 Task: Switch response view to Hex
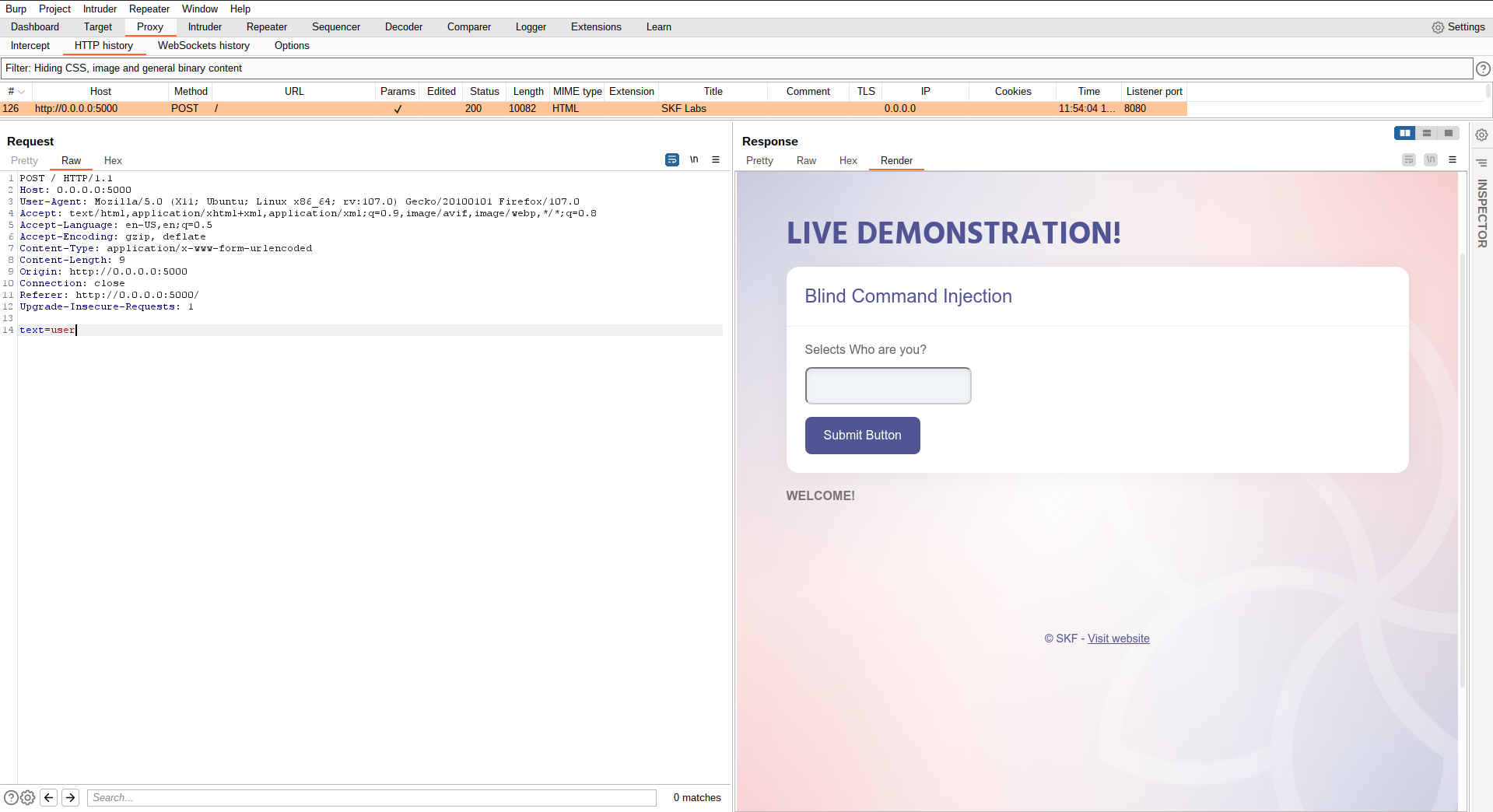pyautogui.click(x=848, y=161)
